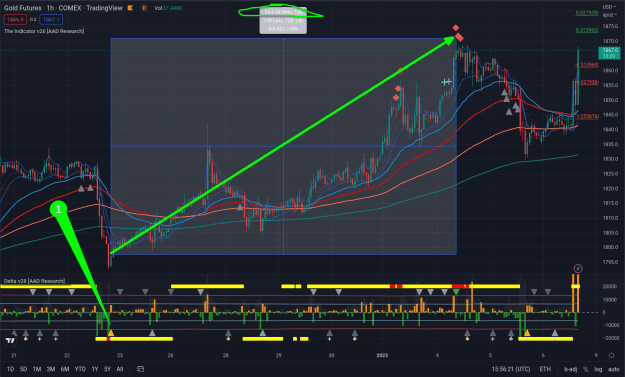Viewport: 625px width, 377px height.
Task: Open the ETH session selector
Action: tap(545, 369)
